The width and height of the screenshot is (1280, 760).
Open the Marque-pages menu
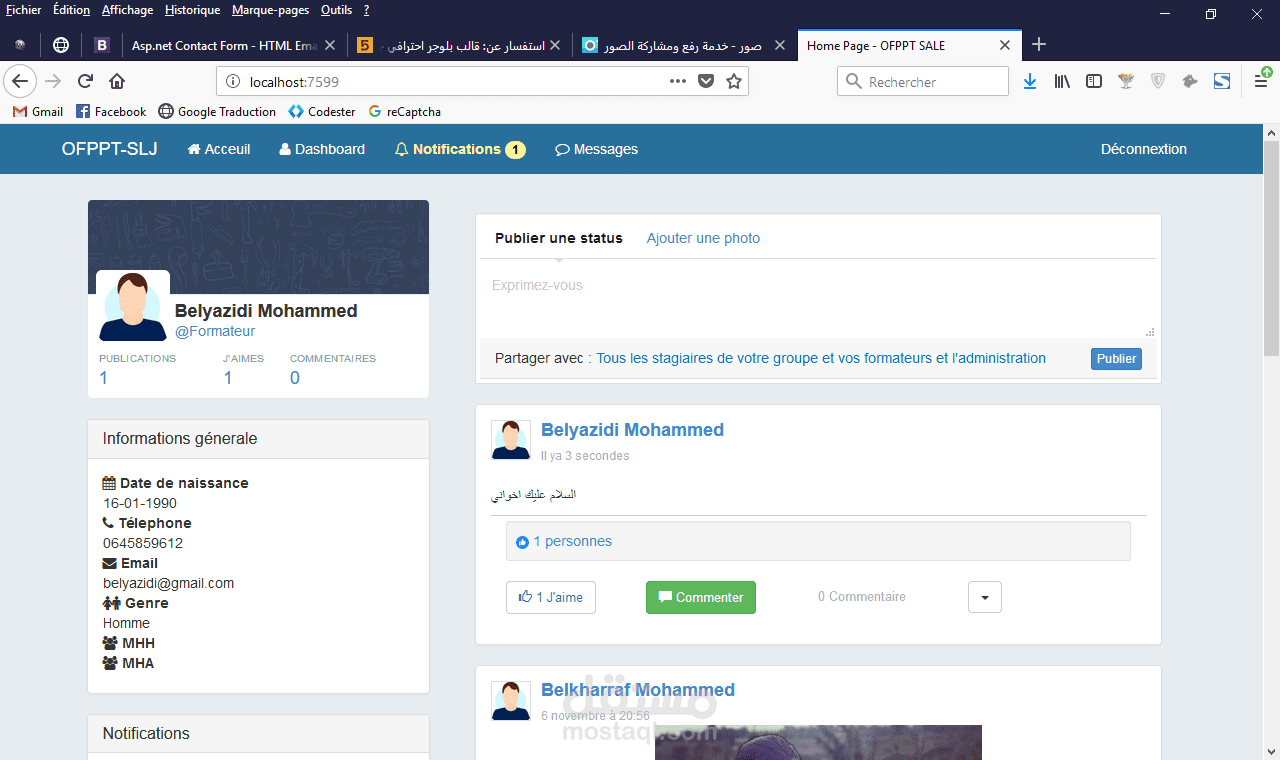[271, 10]
